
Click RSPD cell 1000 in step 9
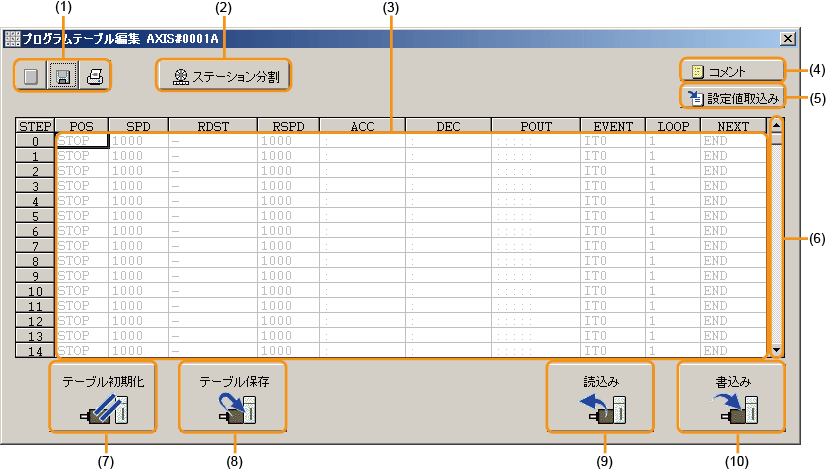coord(289,276)
